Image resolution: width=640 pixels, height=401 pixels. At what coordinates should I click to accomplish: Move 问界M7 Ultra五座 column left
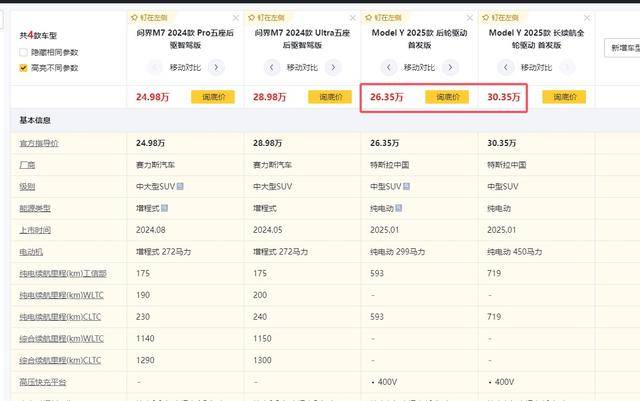tap(271, 67)
